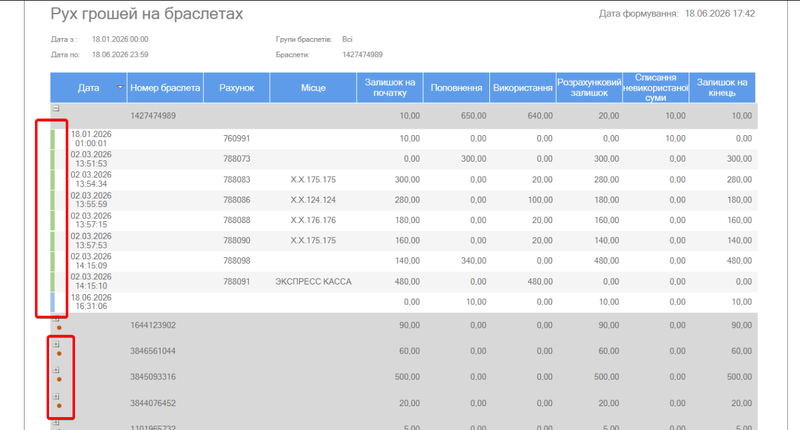Open the sort dropdown in Дата header
The height and width of the screenshot is (430, 800).
click(x=120, y=87)
